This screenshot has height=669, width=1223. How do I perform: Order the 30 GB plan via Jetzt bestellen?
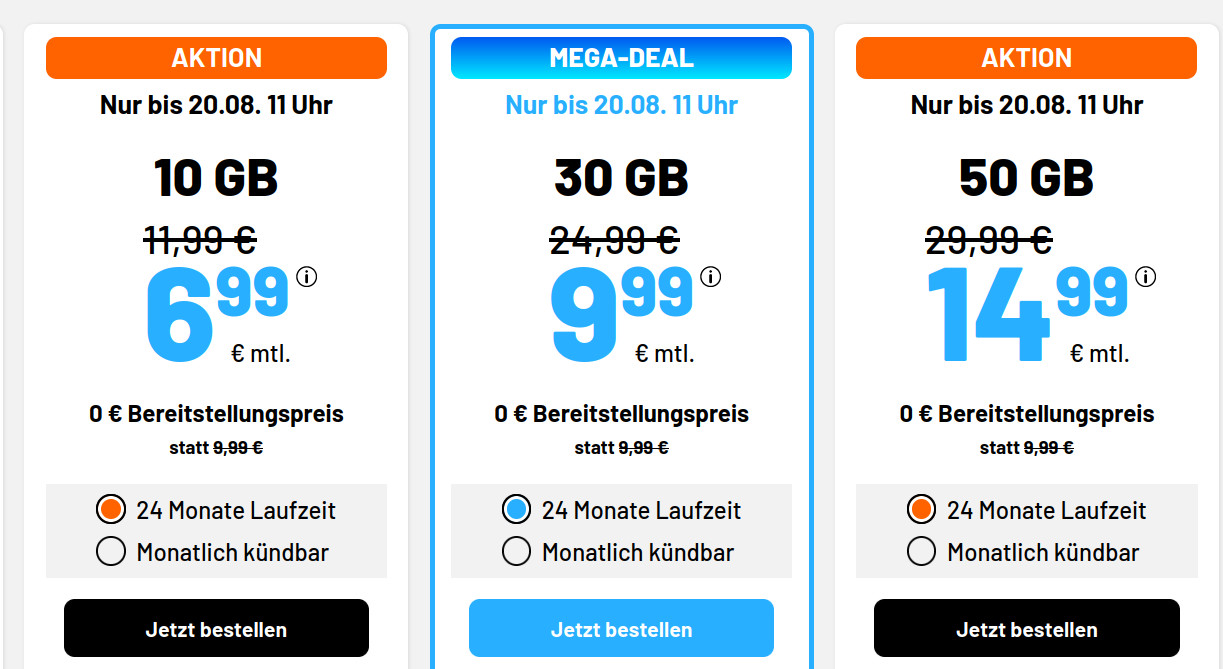pos(621,628)
